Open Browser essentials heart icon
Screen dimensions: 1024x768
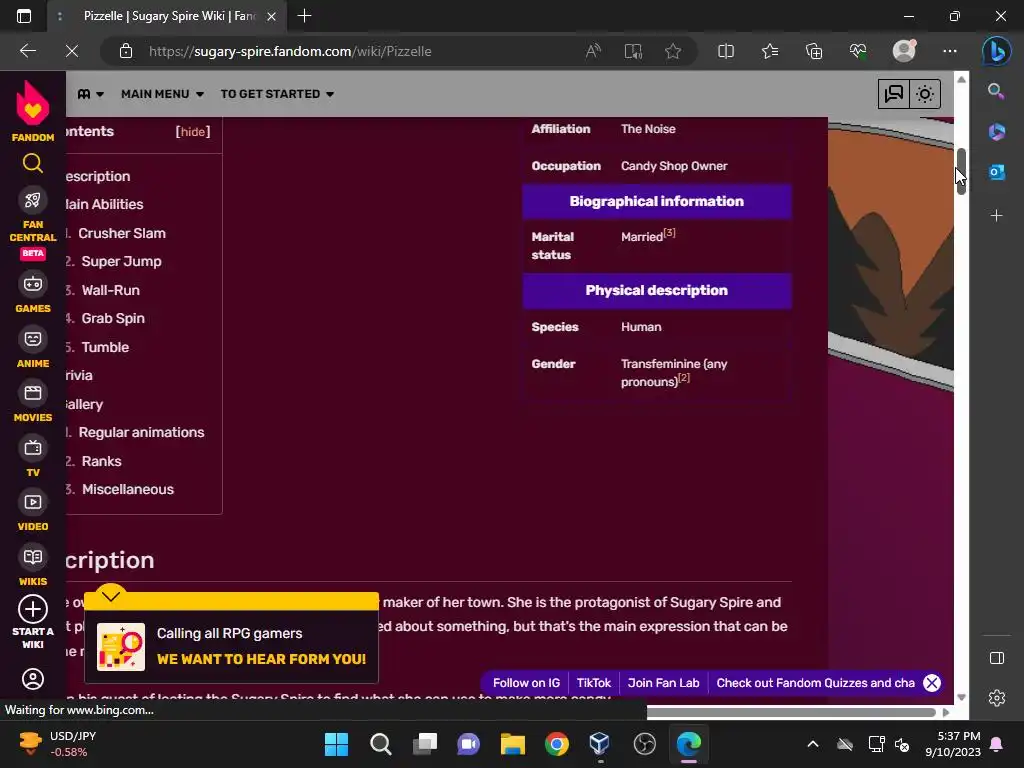pyautogui.click(x=858, y=51)
